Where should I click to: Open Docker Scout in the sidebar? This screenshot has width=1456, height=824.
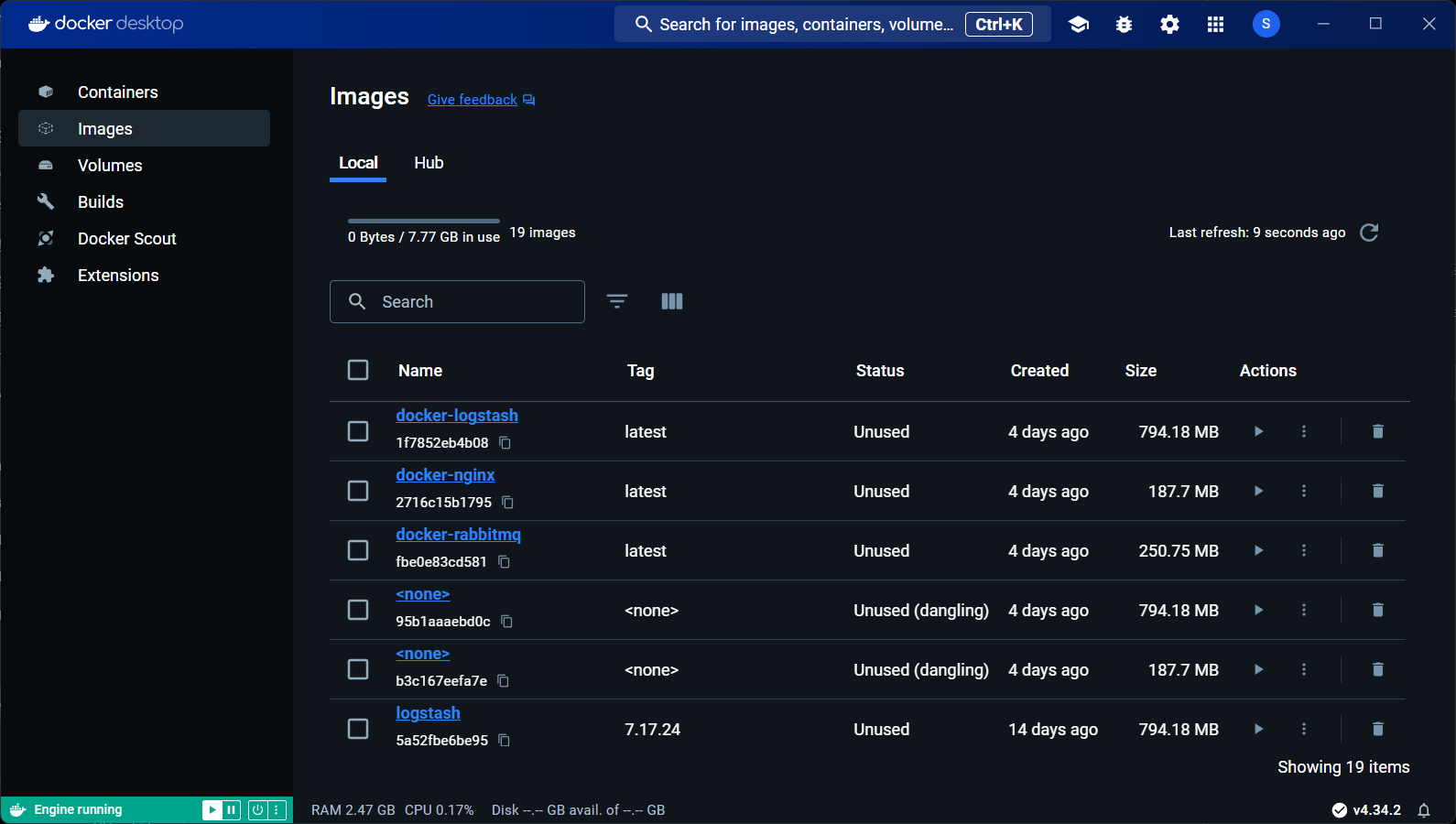(x=144, y=238)
